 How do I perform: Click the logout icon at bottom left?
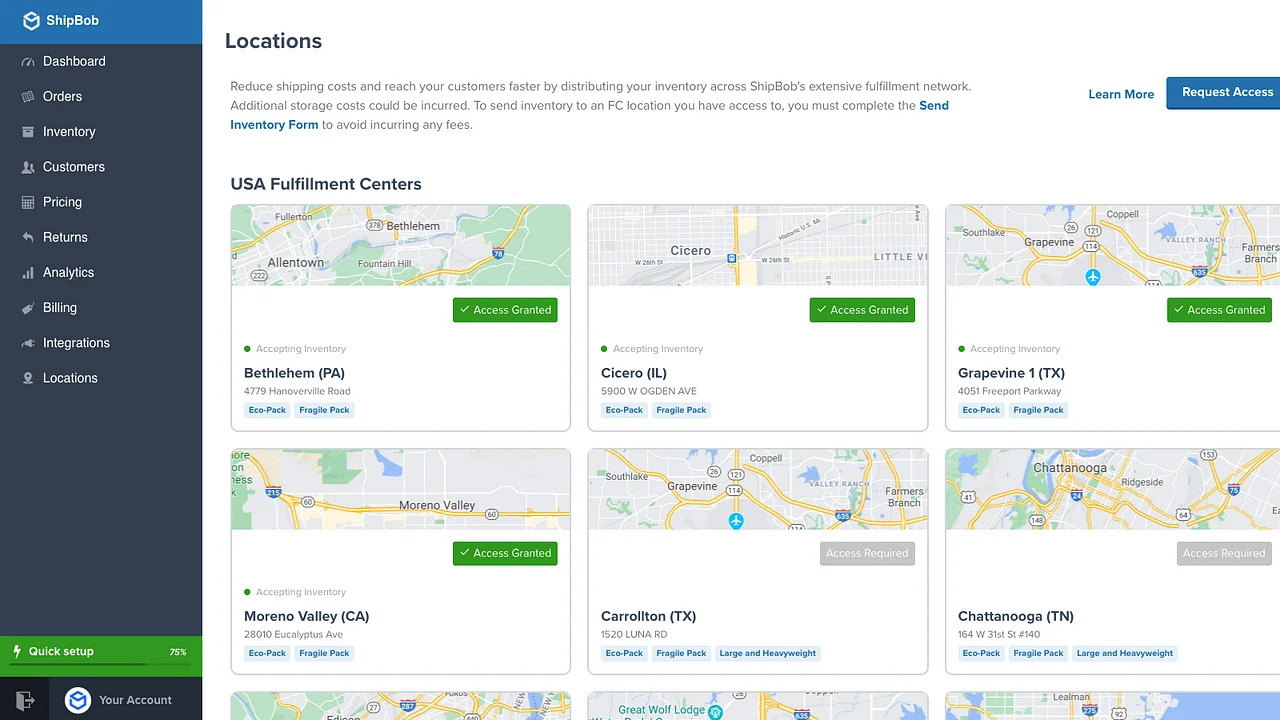[25, 700]
